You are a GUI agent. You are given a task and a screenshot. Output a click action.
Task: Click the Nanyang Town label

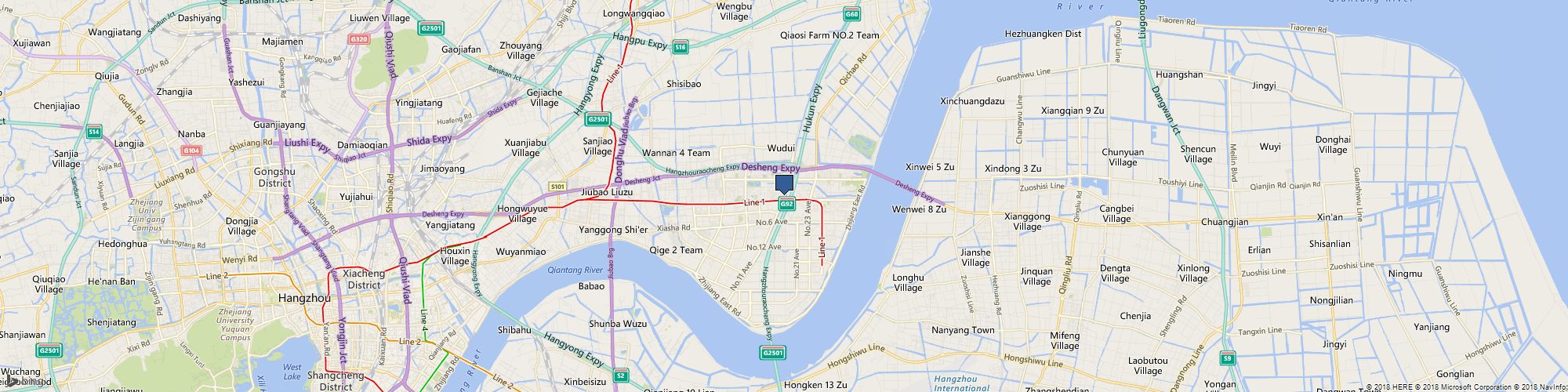[x=963, y=330]
